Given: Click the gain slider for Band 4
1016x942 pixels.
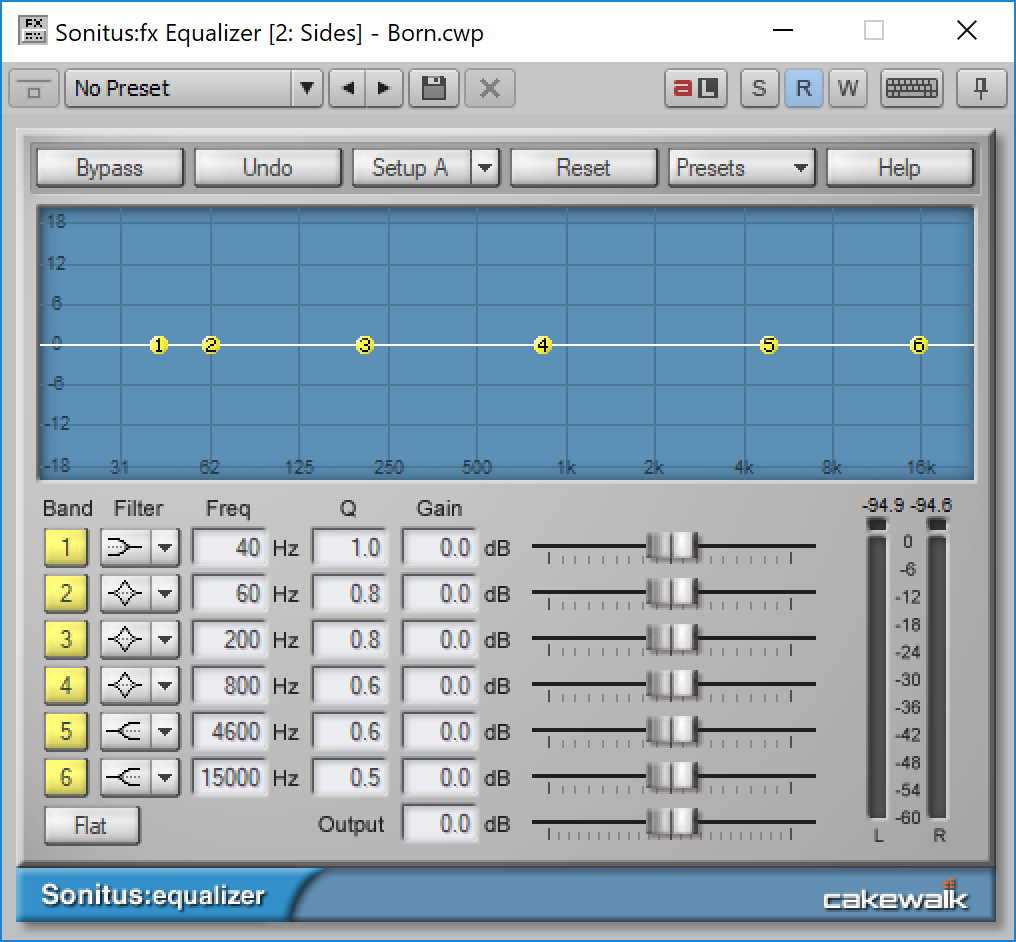Looking at the screenshot, I should [x=673, y=685].
